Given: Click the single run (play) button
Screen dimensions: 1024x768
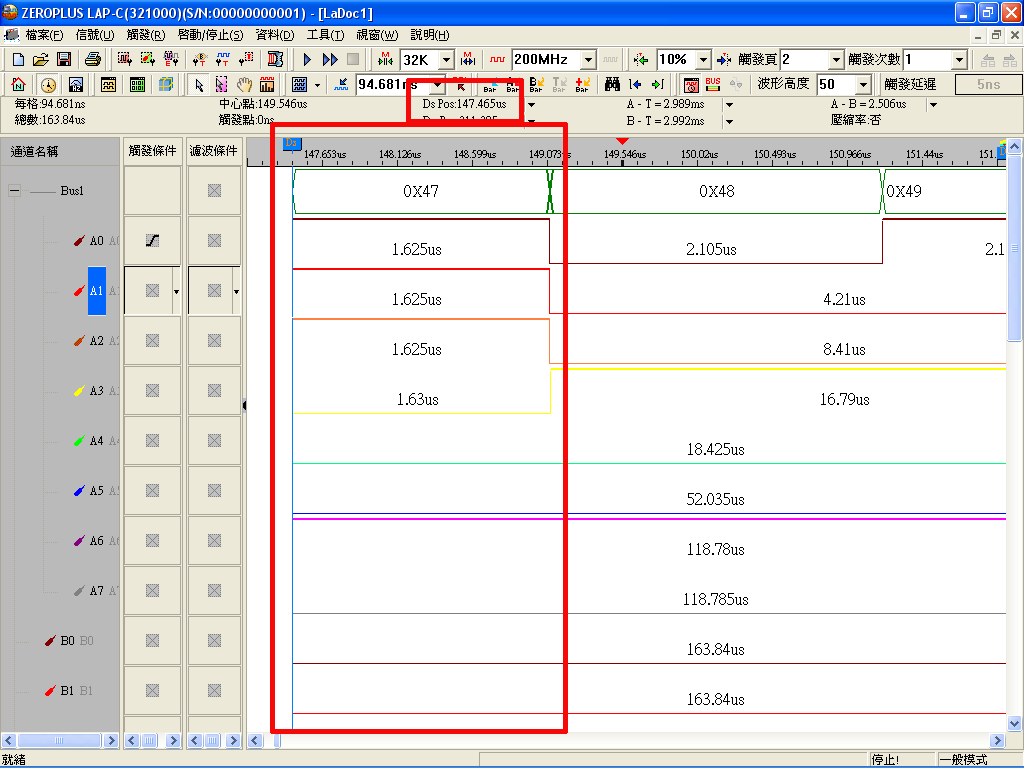Looking at the screenshot, I should point(308,60).
